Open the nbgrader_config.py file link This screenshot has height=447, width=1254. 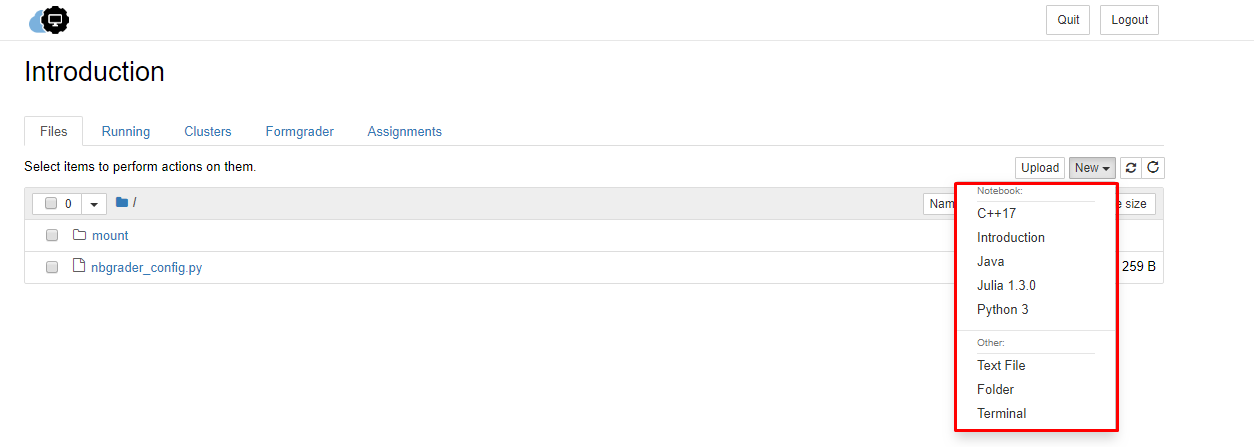[147, 267]
